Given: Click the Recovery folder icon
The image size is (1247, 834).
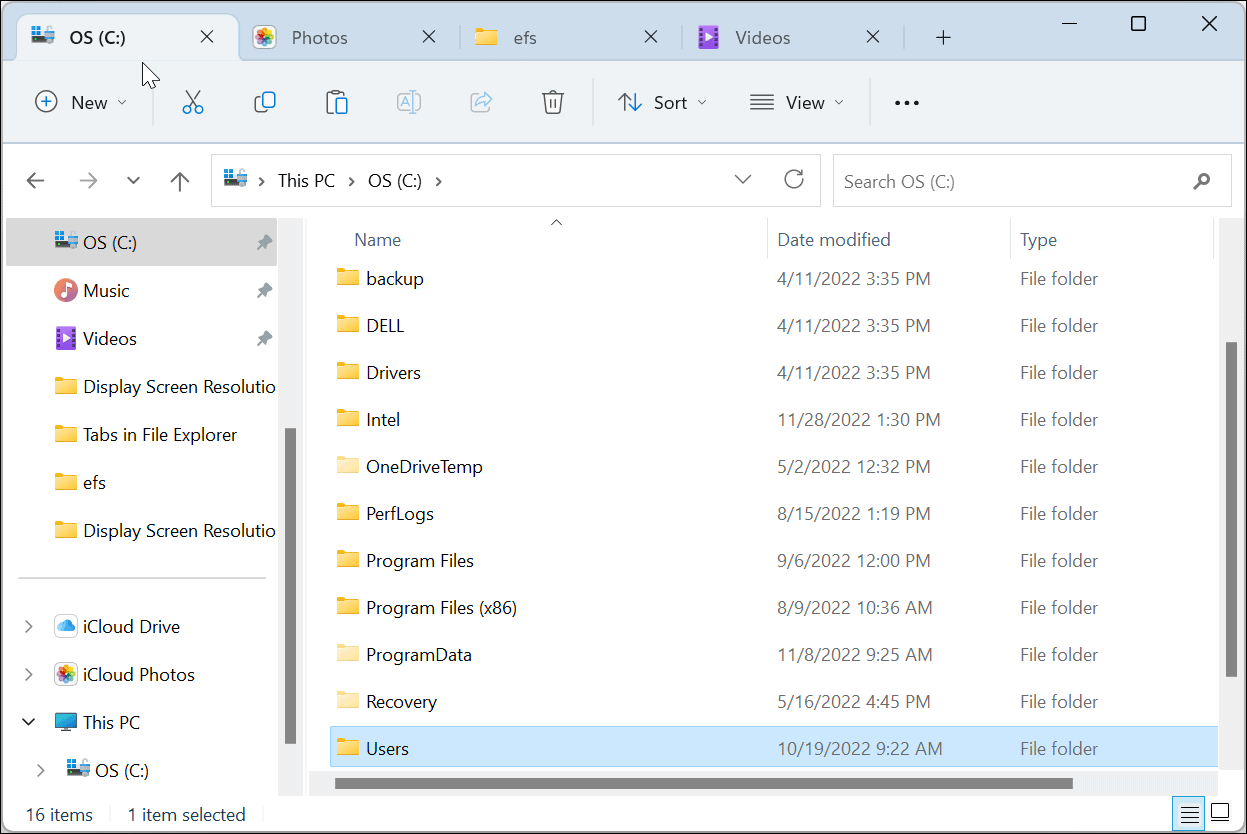Looking at the screenshot, I should point(348,701).
